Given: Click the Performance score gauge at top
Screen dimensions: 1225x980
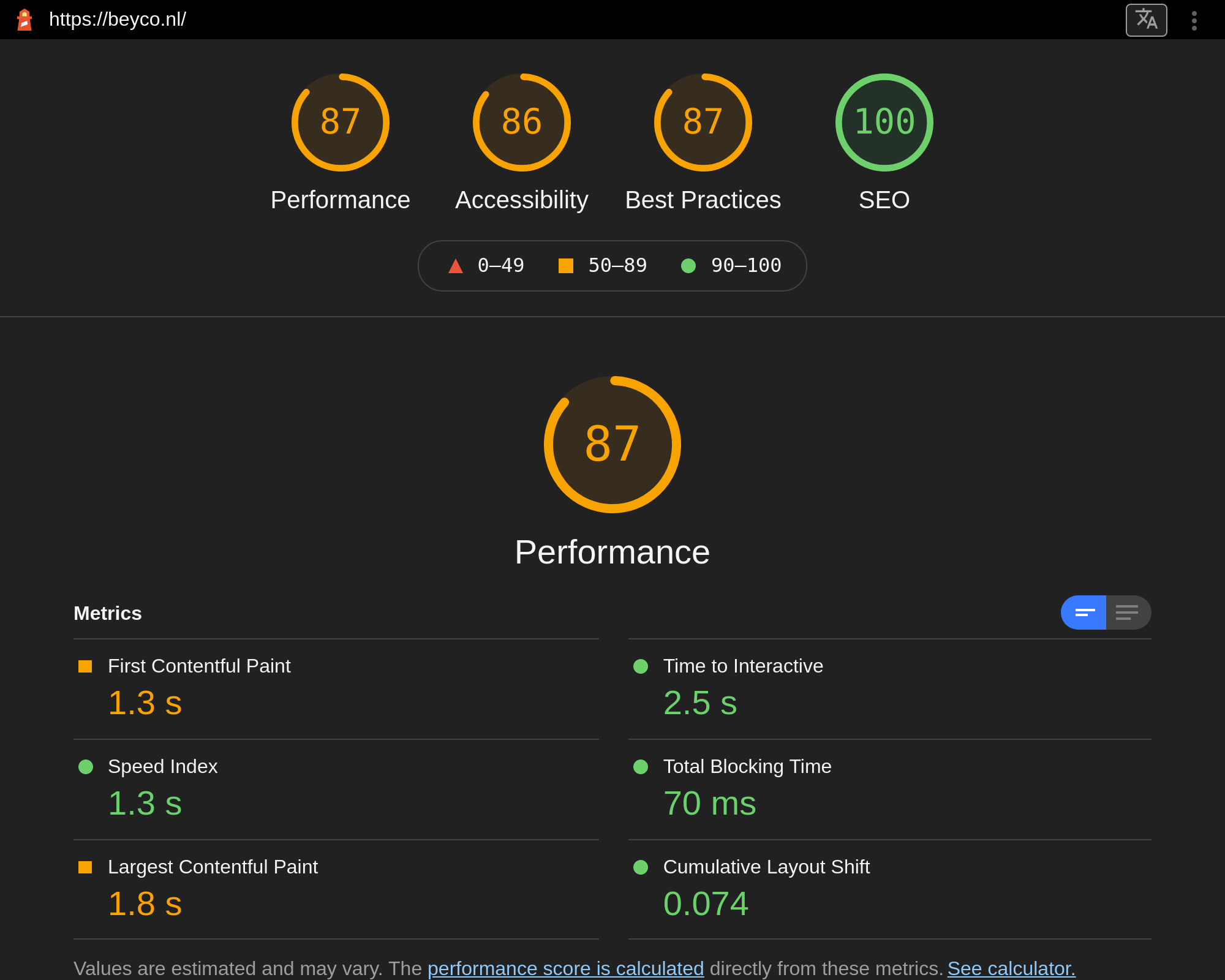Looking at the screenshot, I should (340, 123).
